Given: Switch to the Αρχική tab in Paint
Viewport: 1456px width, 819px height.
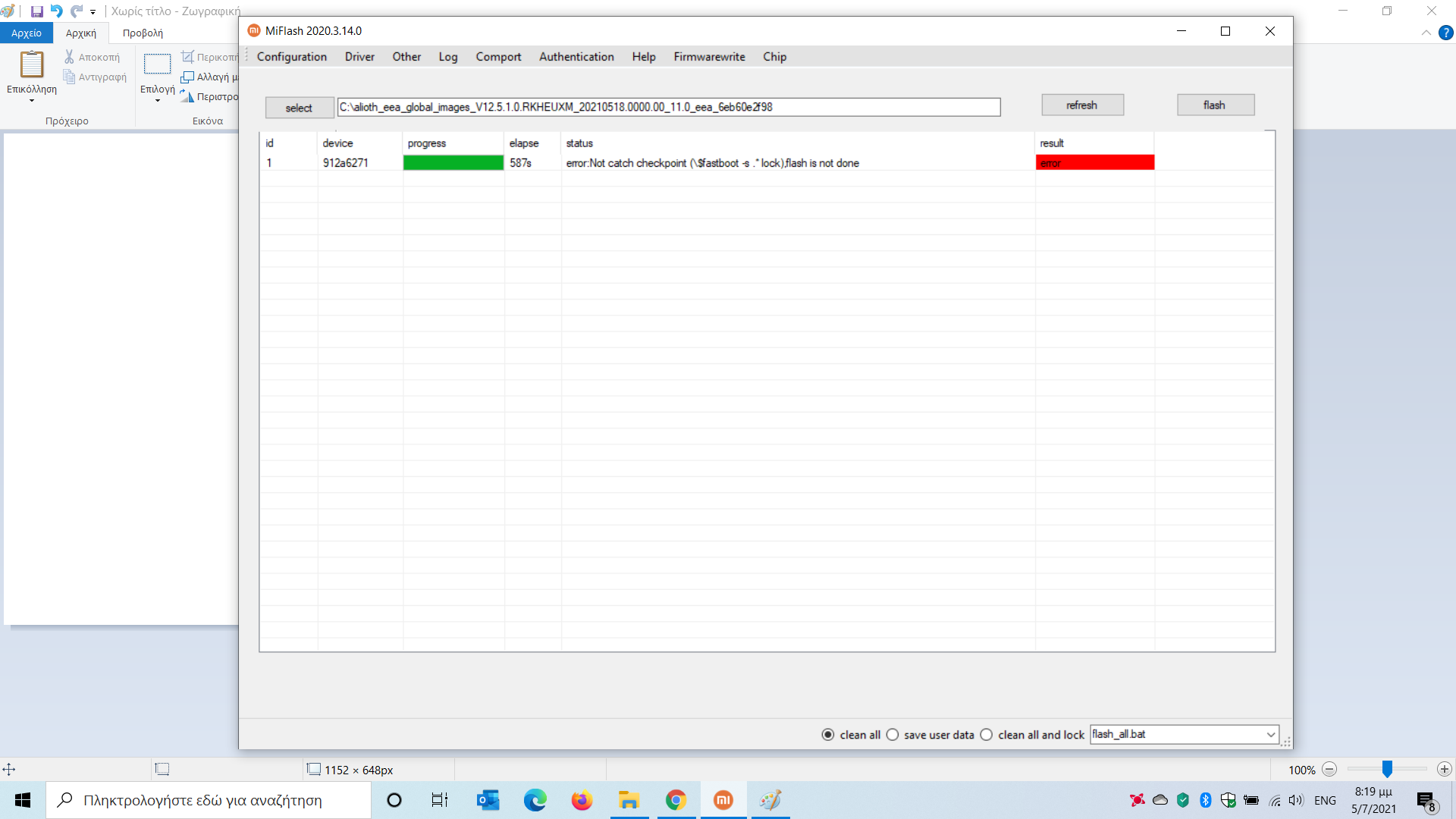Looking at the screenshot, I should point(81,33).
